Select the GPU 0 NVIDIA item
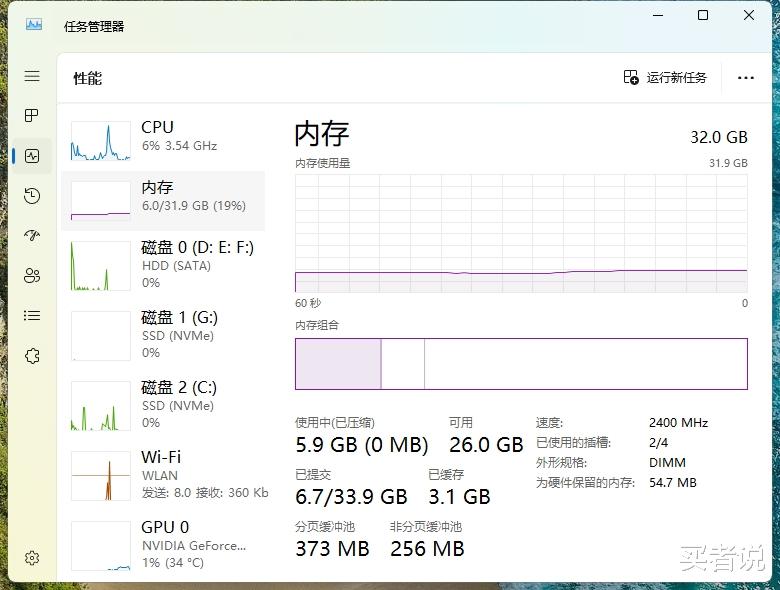The image size is (780, 590). pos(163,543)
